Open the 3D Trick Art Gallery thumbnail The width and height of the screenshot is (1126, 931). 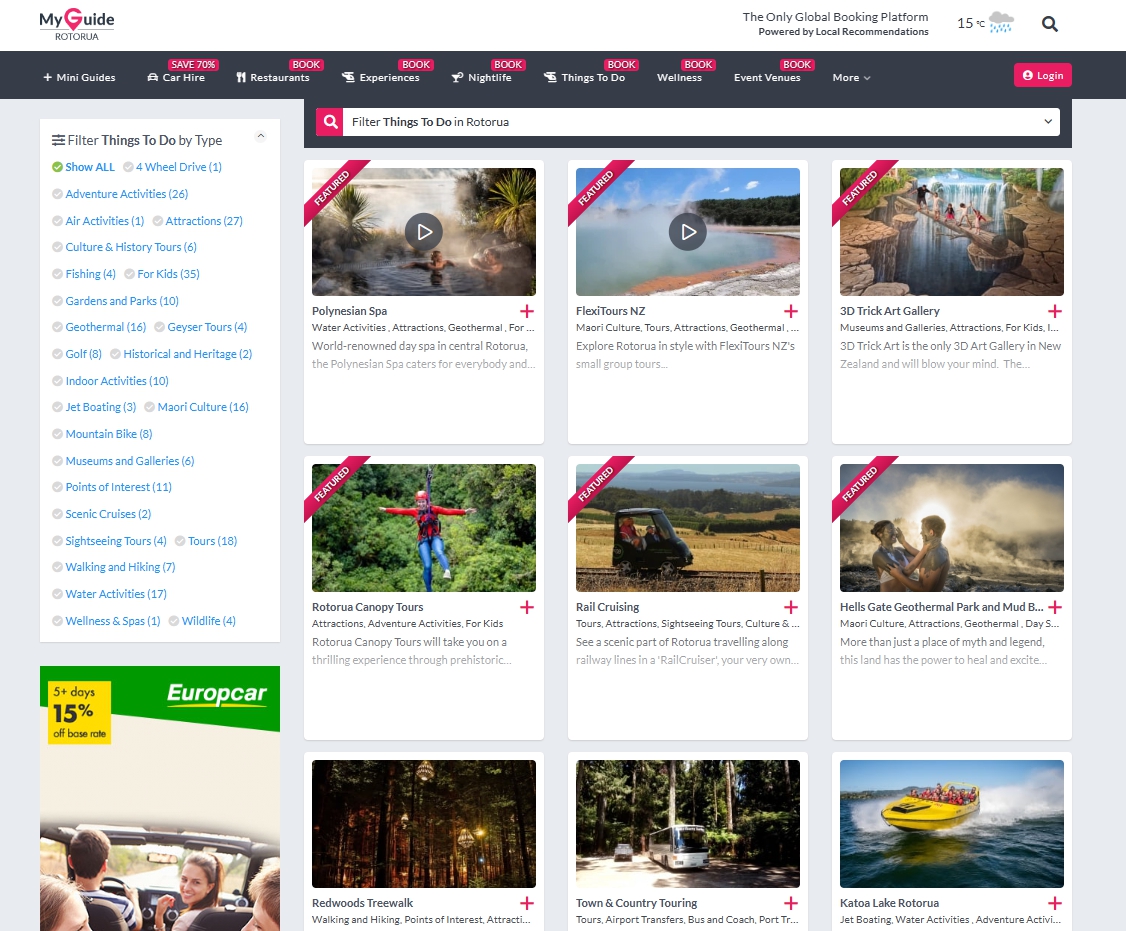[951, 232]
